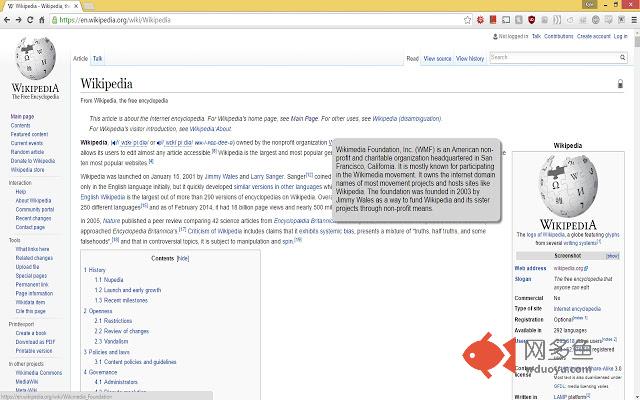The height and width of the screenshot is (400, 640).
Task: Click the search magnifier icon
Action: click(x=622, y=58)
